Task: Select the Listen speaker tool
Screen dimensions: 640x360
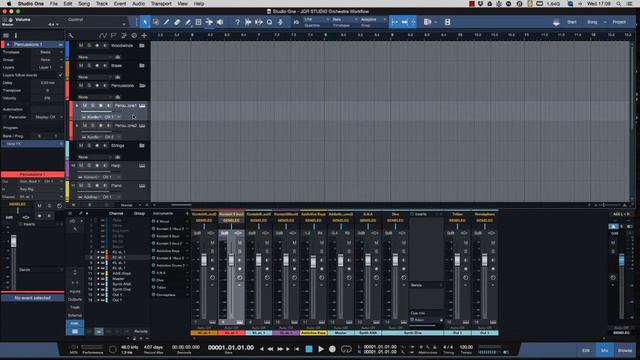Action: tap(220, 22)
